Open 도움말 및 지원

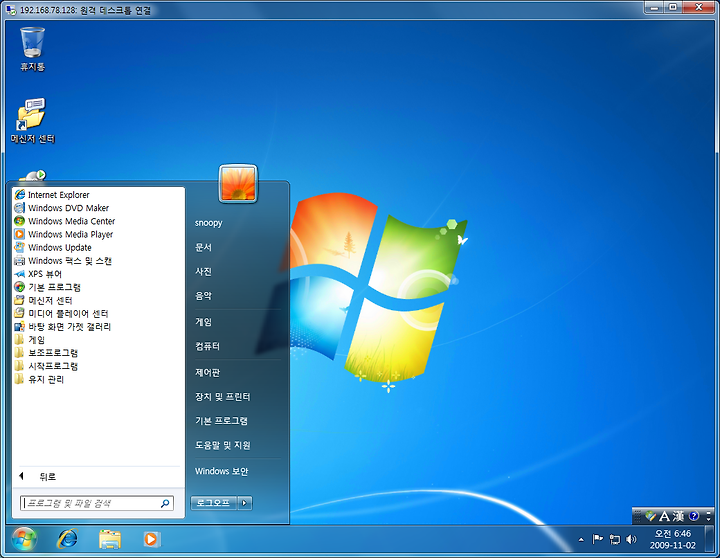click(223, 445)
